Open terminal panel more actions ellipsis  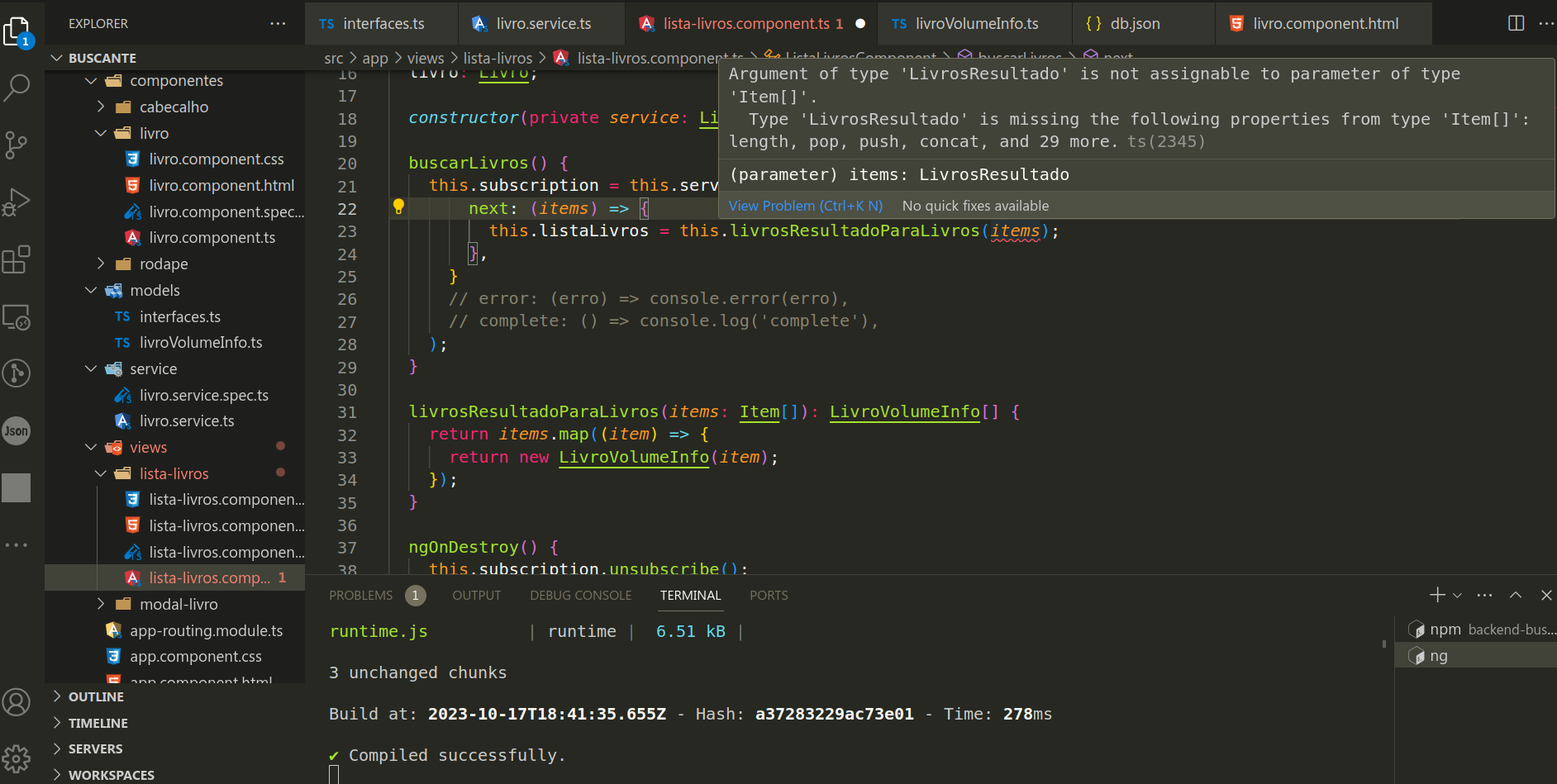1485,595
